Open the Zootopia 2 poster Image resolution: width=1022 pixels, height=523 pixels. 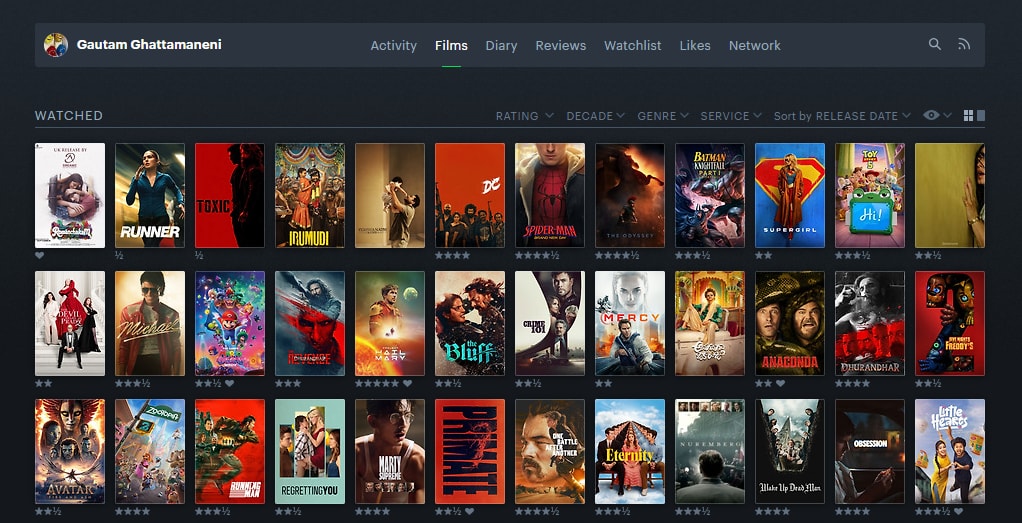tap(150, 451)
